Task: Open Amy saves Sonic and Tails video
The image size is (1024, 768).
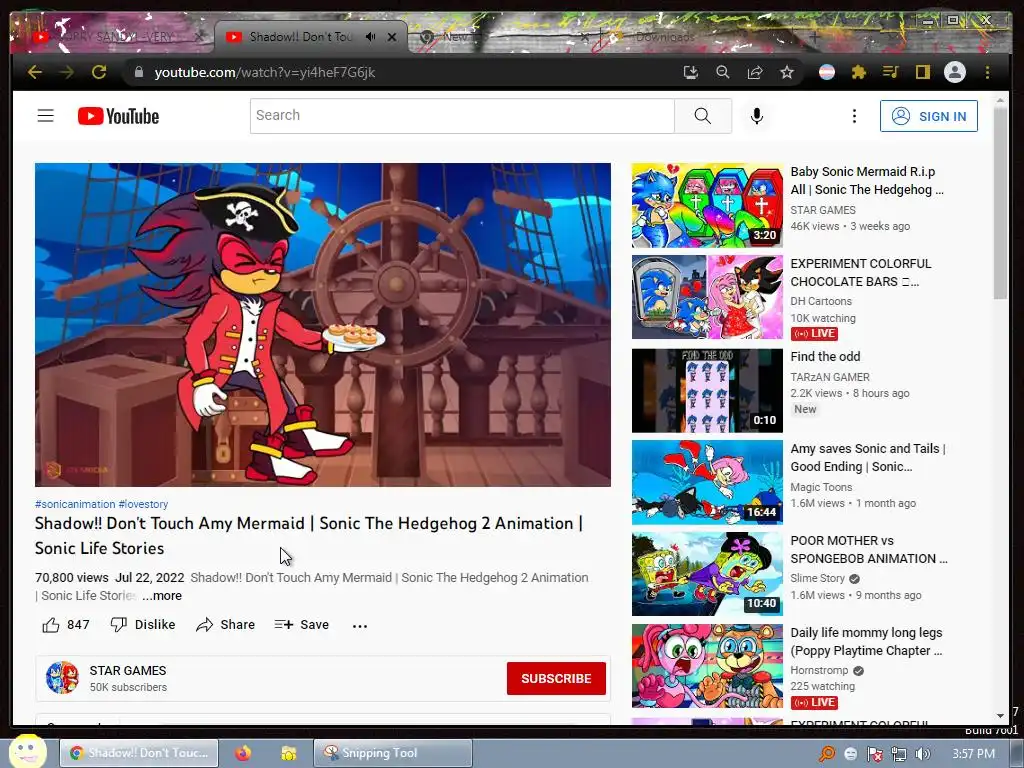Action: pos(707,482)
